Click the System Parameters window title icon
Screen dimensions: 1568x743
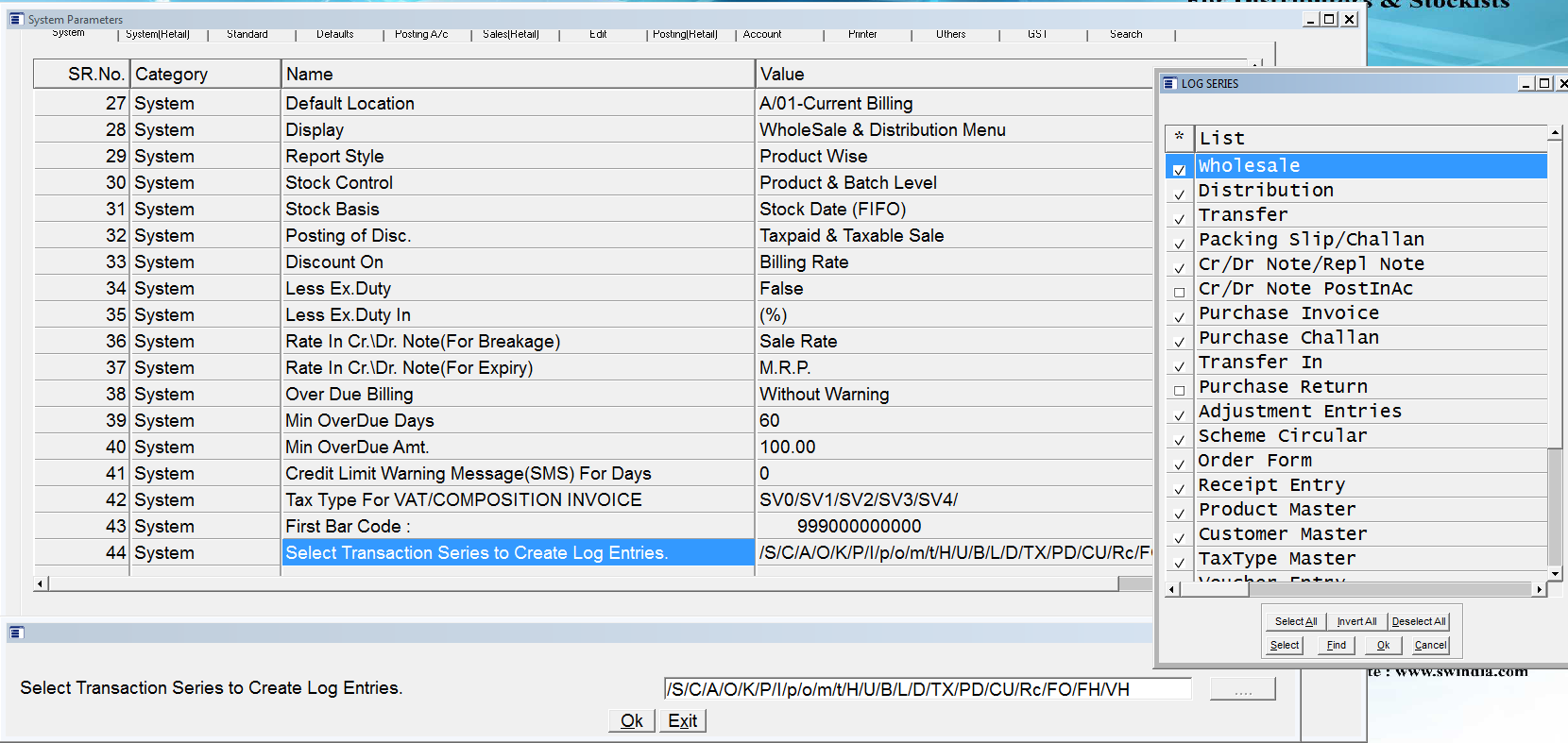coord(16,19)
